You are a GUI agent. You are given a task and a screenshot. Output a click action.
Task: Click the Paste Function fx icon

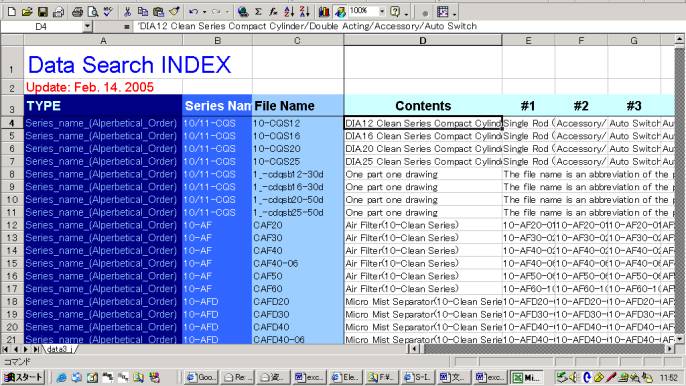[x=273, y=12]
